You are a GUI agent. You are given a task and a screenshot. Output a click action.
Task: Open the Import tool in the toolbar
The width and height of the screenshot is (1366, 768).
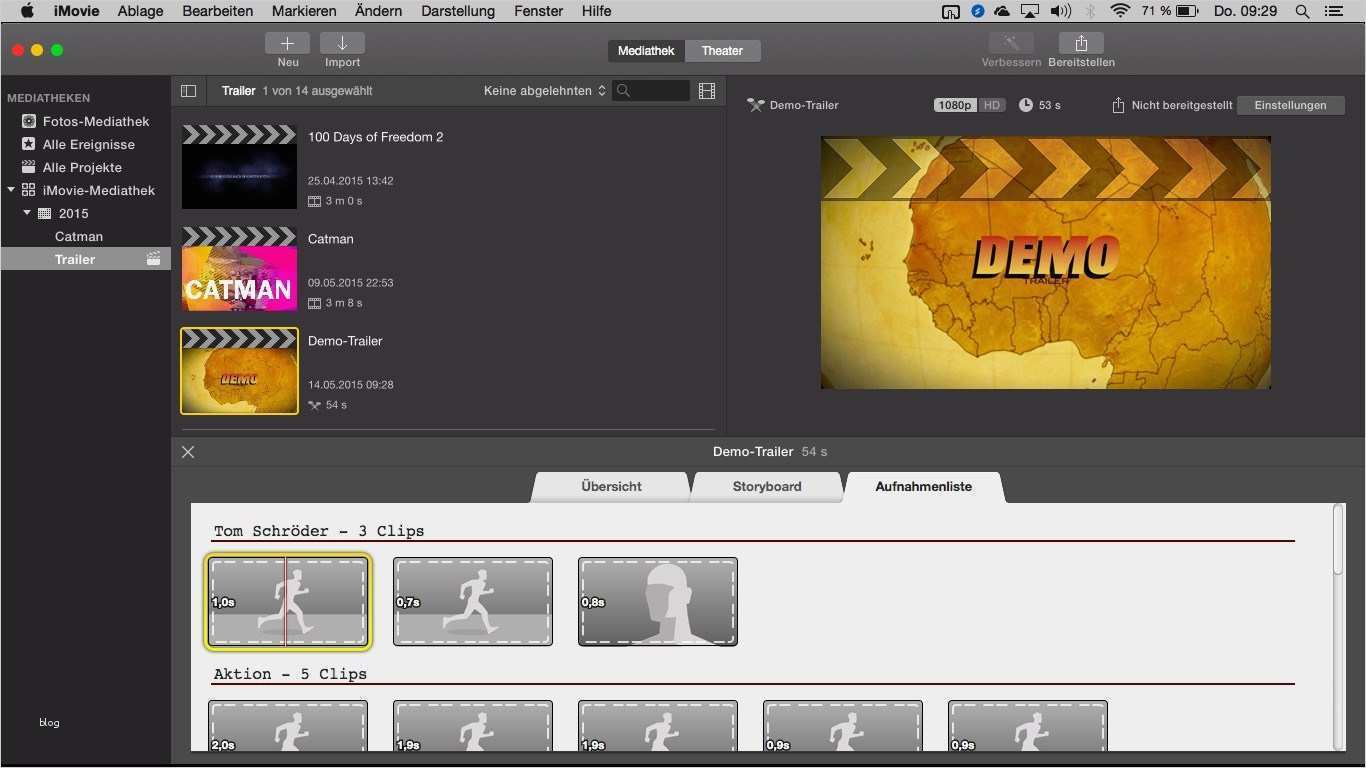342,44
